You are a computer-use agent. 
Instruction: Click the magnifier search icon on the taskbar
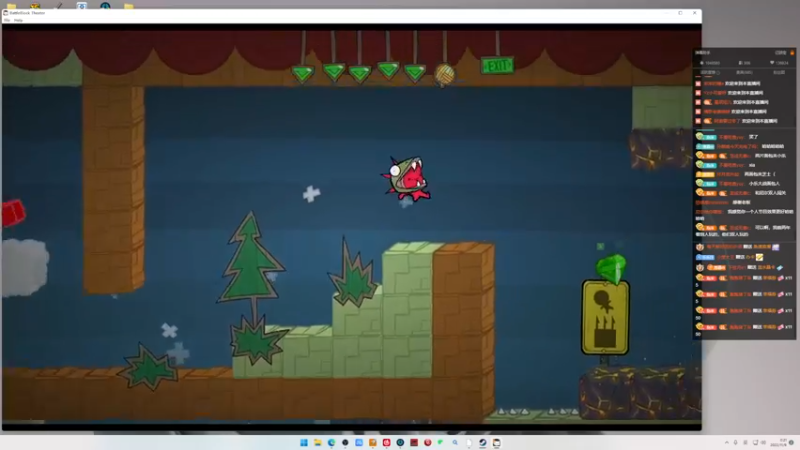click(455, 442)
